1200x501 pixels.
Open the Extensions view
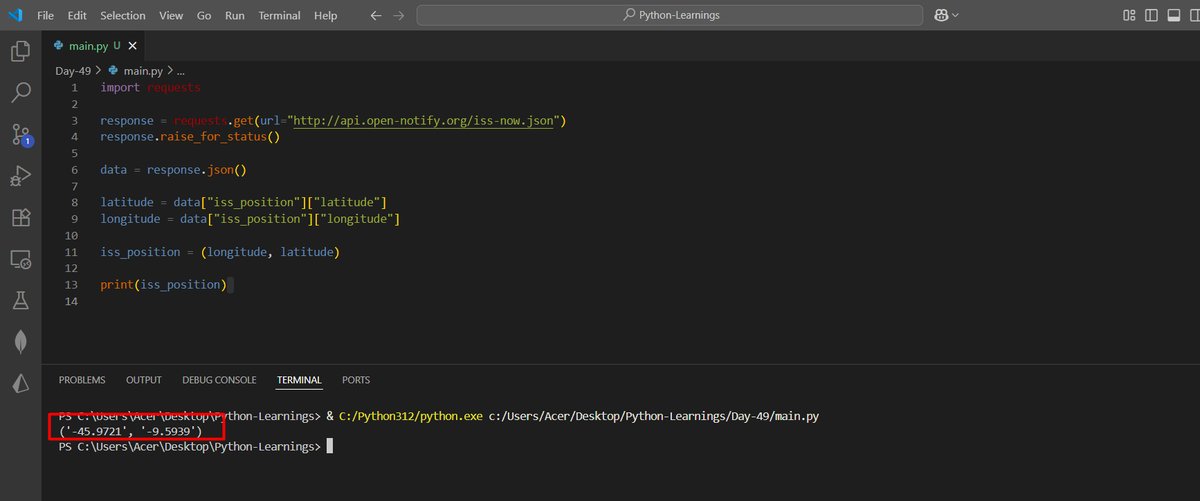point(20,218)
